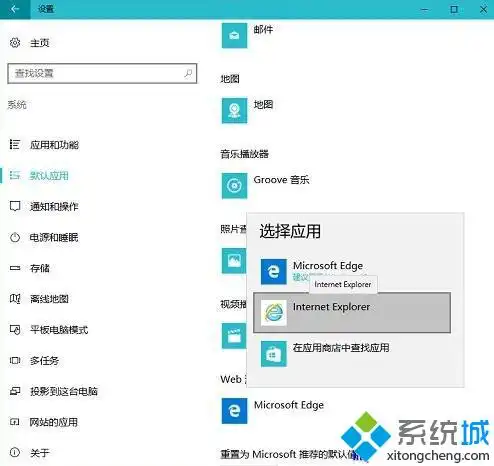
Task: Click 邮件 default app label
Action: coord(263,30)
